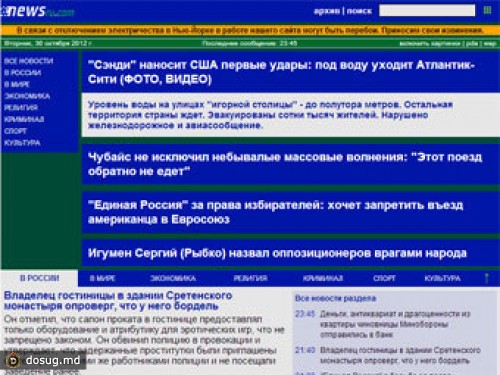The width and height of the screenshot is (500, 375).
Task: Open 21:40 item 'Владелец гостиницы' in list
Action: (x=400, y=355)
